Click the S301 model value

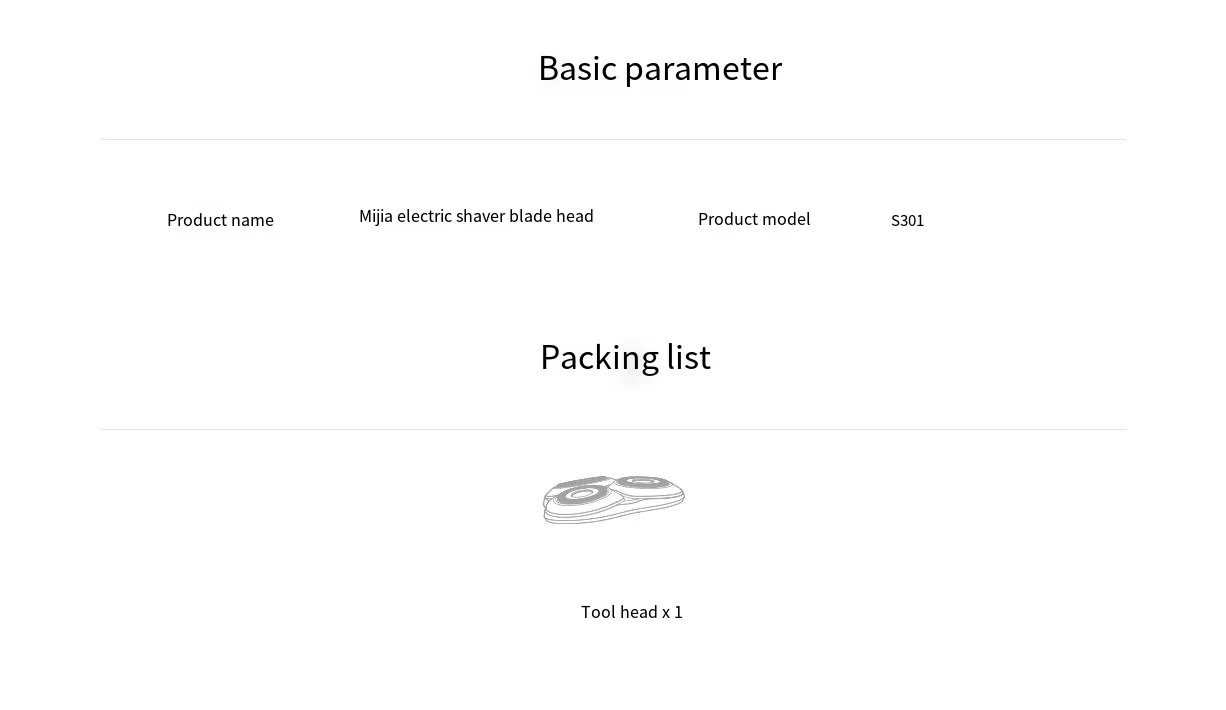point(907,221)
